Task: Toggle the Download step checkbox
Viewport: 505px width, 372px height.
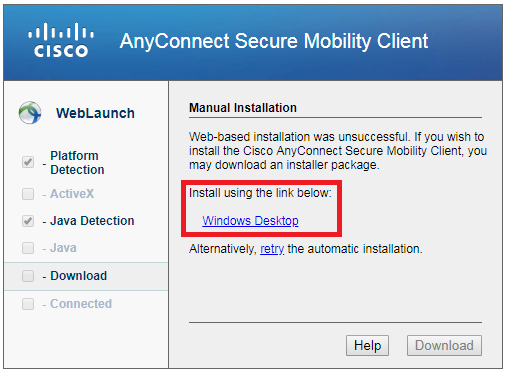Action: 28,276
